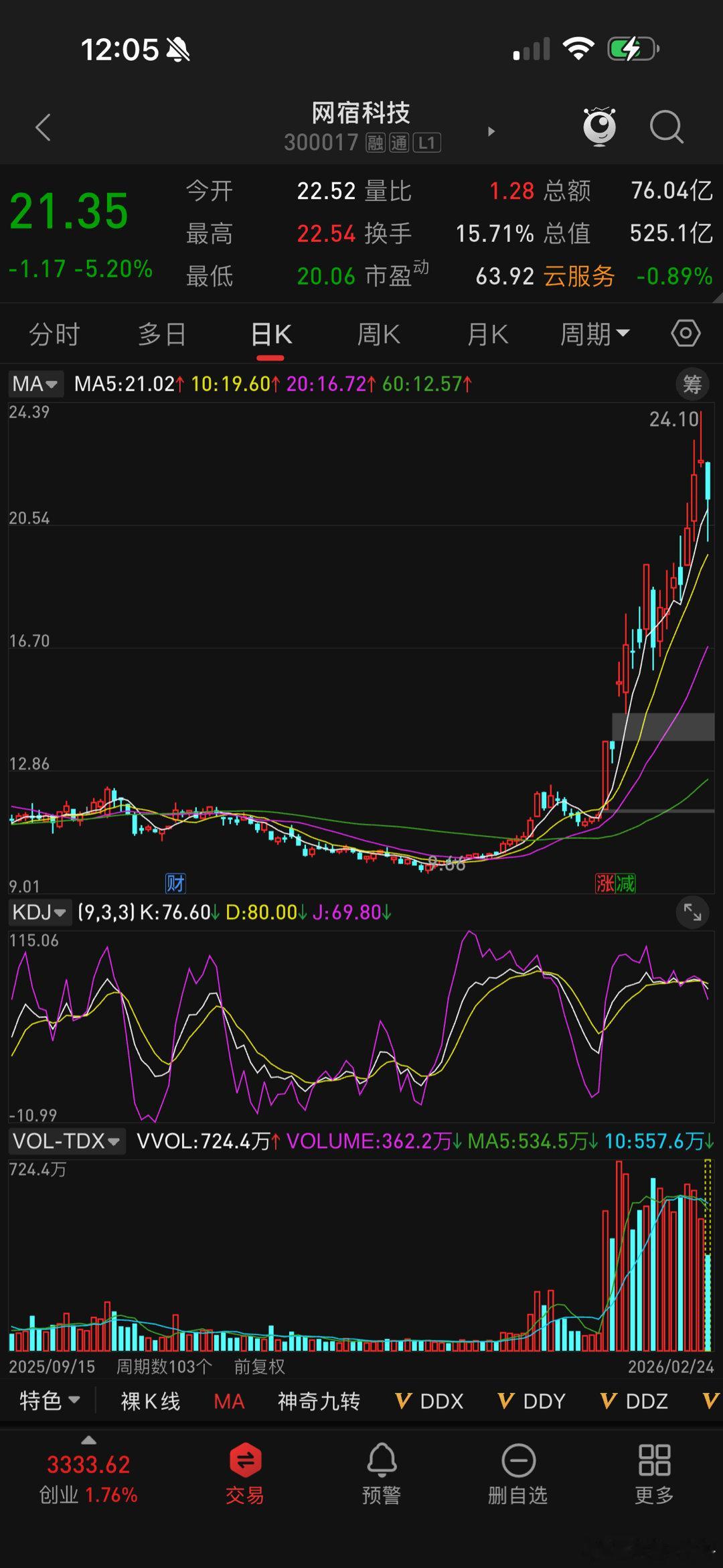This screenshot has height=1568, width=723.
Task: Tap the 2025/09/15 start date
Action: [52, 1366]
